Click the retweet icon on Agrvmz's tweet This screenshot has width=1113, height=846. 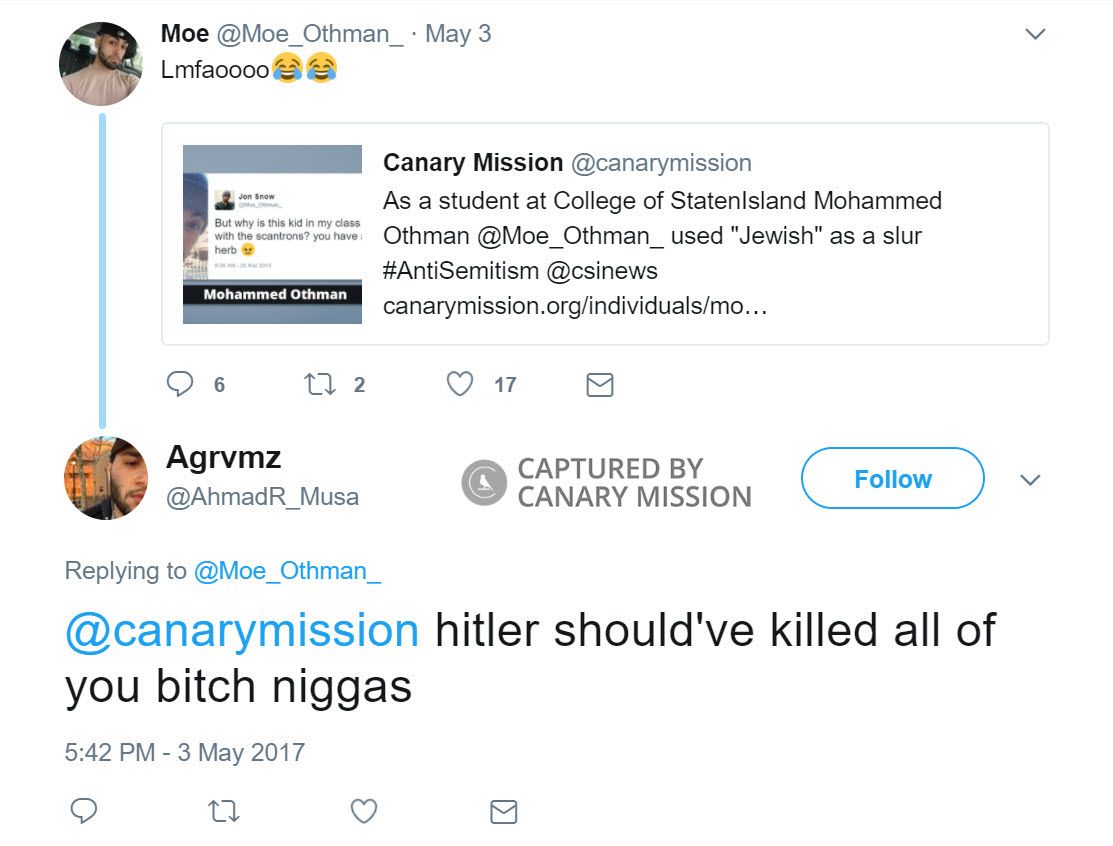pos(224,812)
